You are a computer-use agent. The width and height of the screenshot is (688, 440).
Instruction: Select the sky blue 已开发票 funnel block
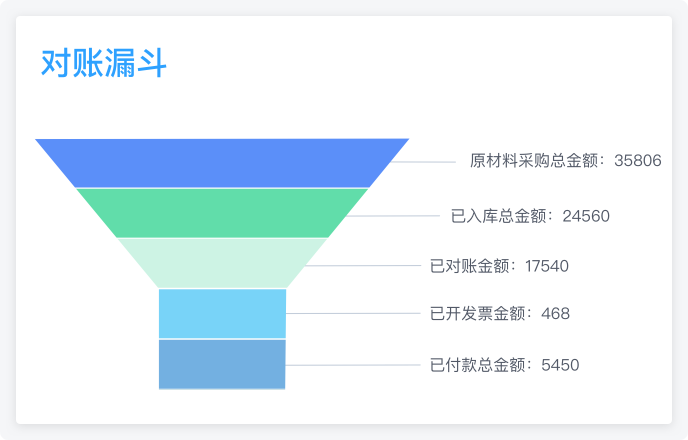coord(222,313)
